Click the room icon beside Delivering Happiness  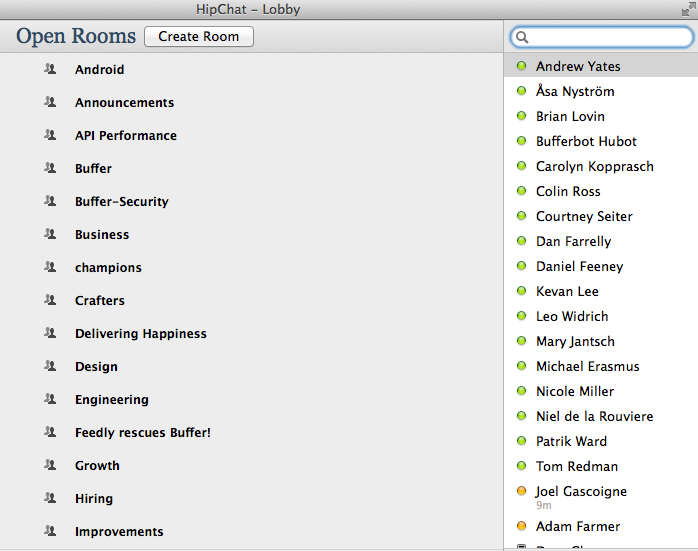click(x=50, y=333)
